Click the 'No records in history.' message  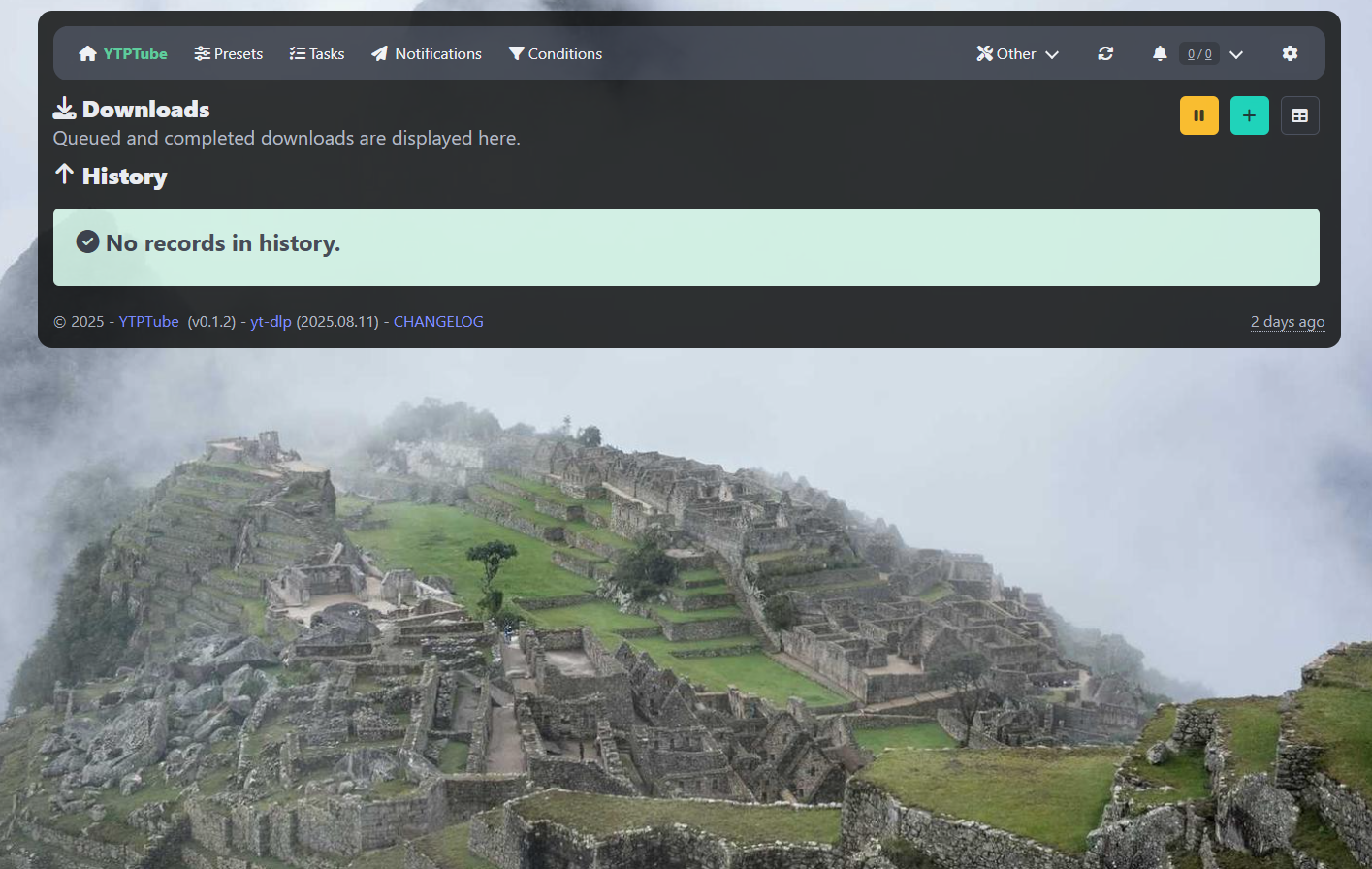[223, 243]
